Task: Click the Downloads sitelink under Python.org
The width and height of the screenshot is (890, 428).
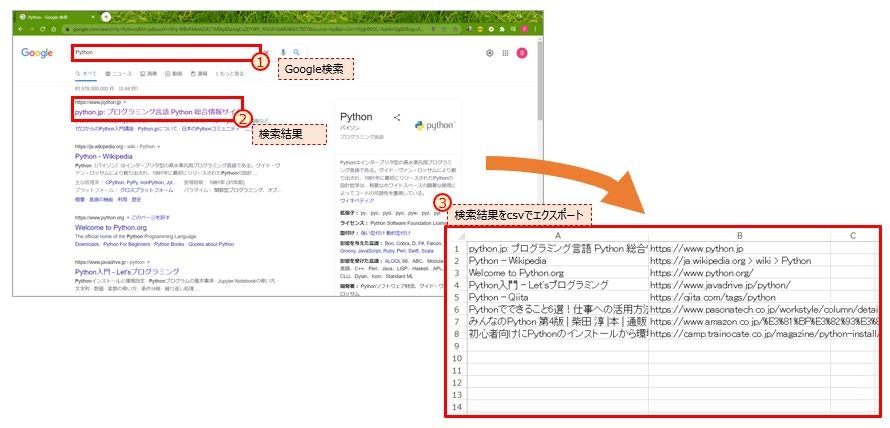Action: pos(87,244)
